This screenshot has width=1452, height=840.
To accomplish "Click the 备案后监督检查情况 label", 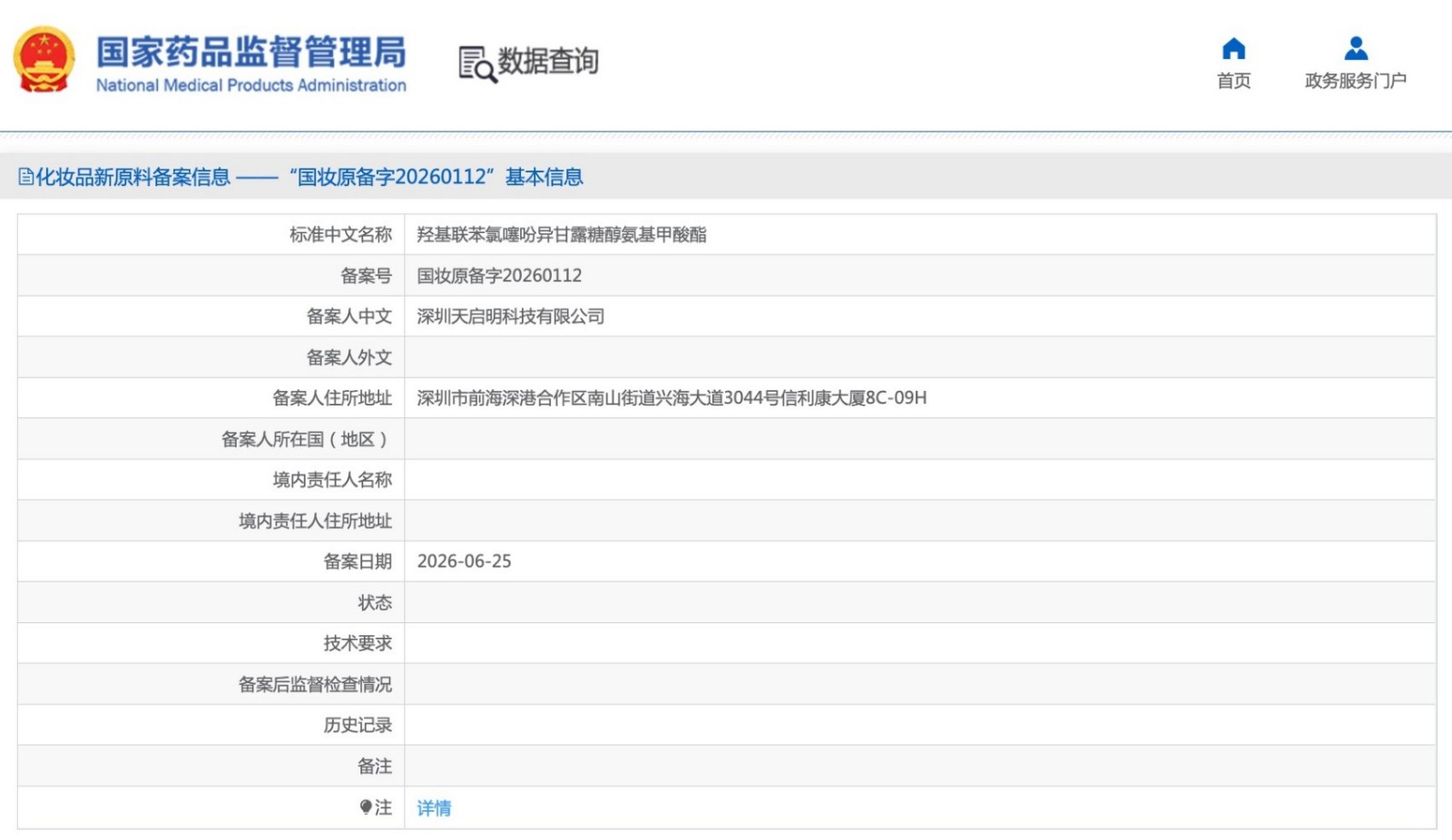I will [315, 684].
